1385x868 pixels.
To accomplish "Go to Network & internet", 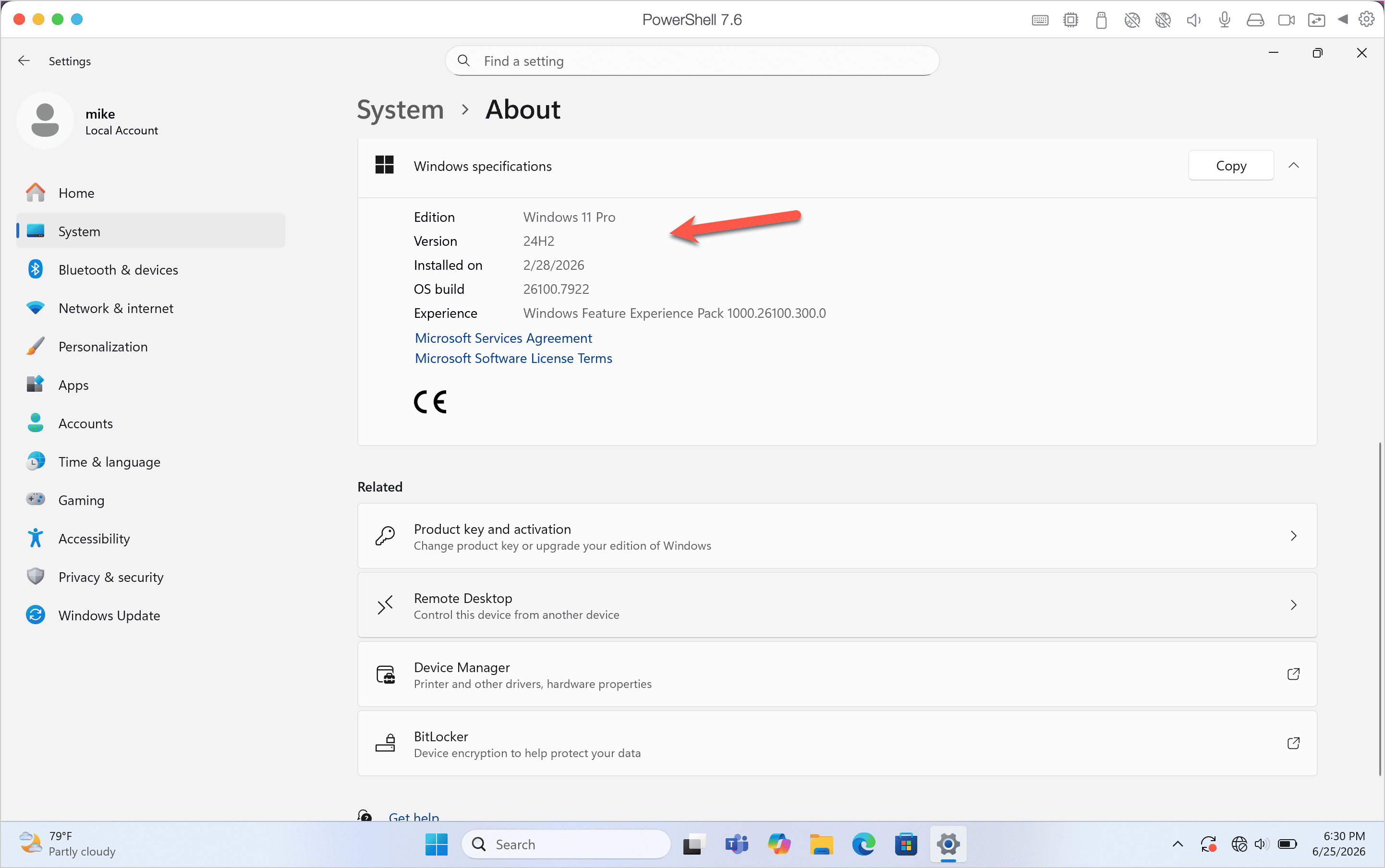I will coord(150,308).
